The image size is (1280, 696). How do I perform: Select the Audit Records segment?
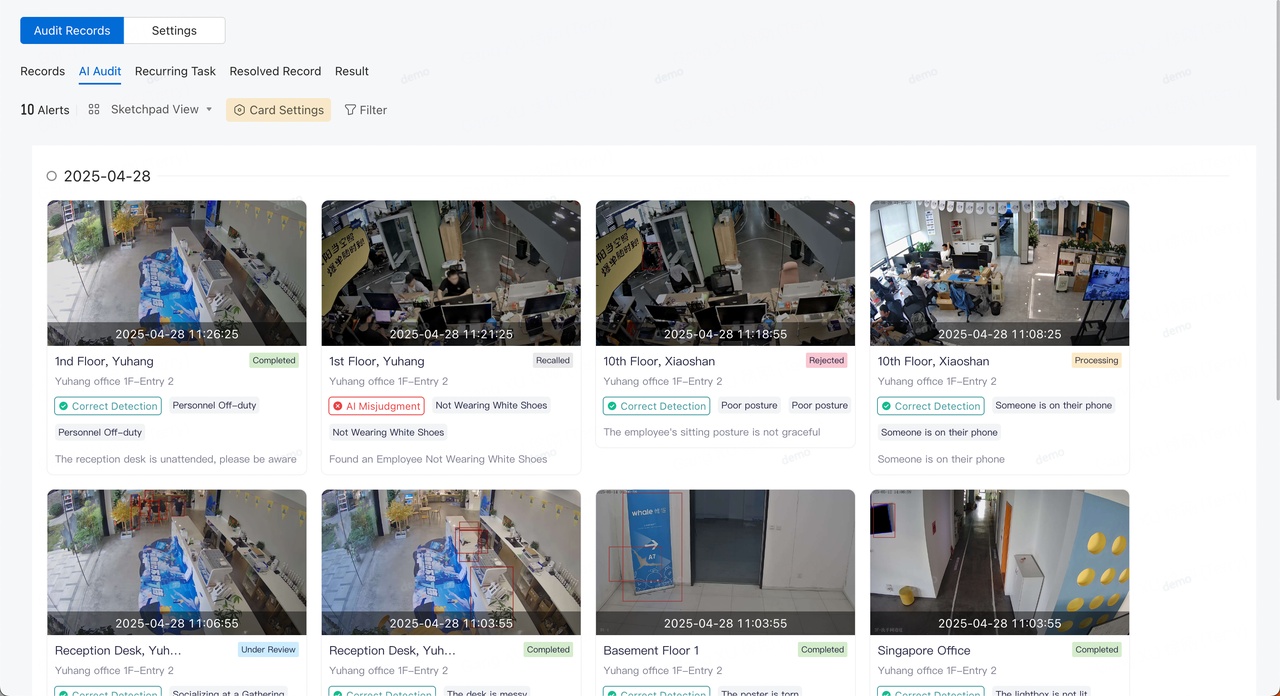(x=72, y=31)
